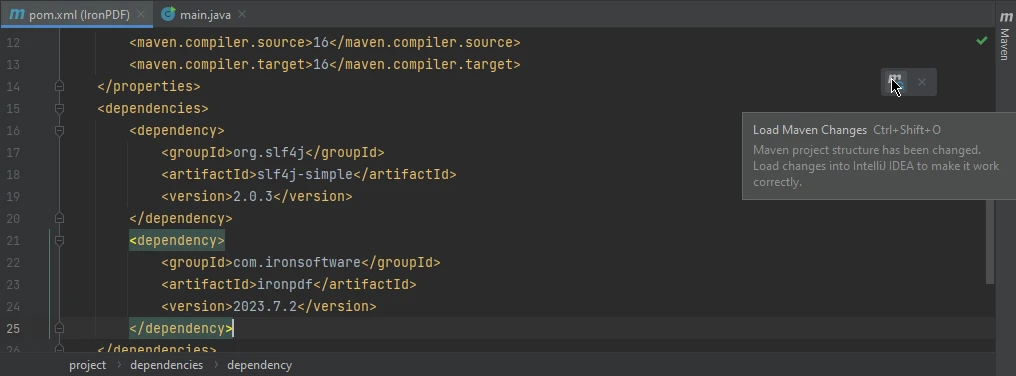Click the Maven file icon on pom.xml tab

tap(17, 14)
